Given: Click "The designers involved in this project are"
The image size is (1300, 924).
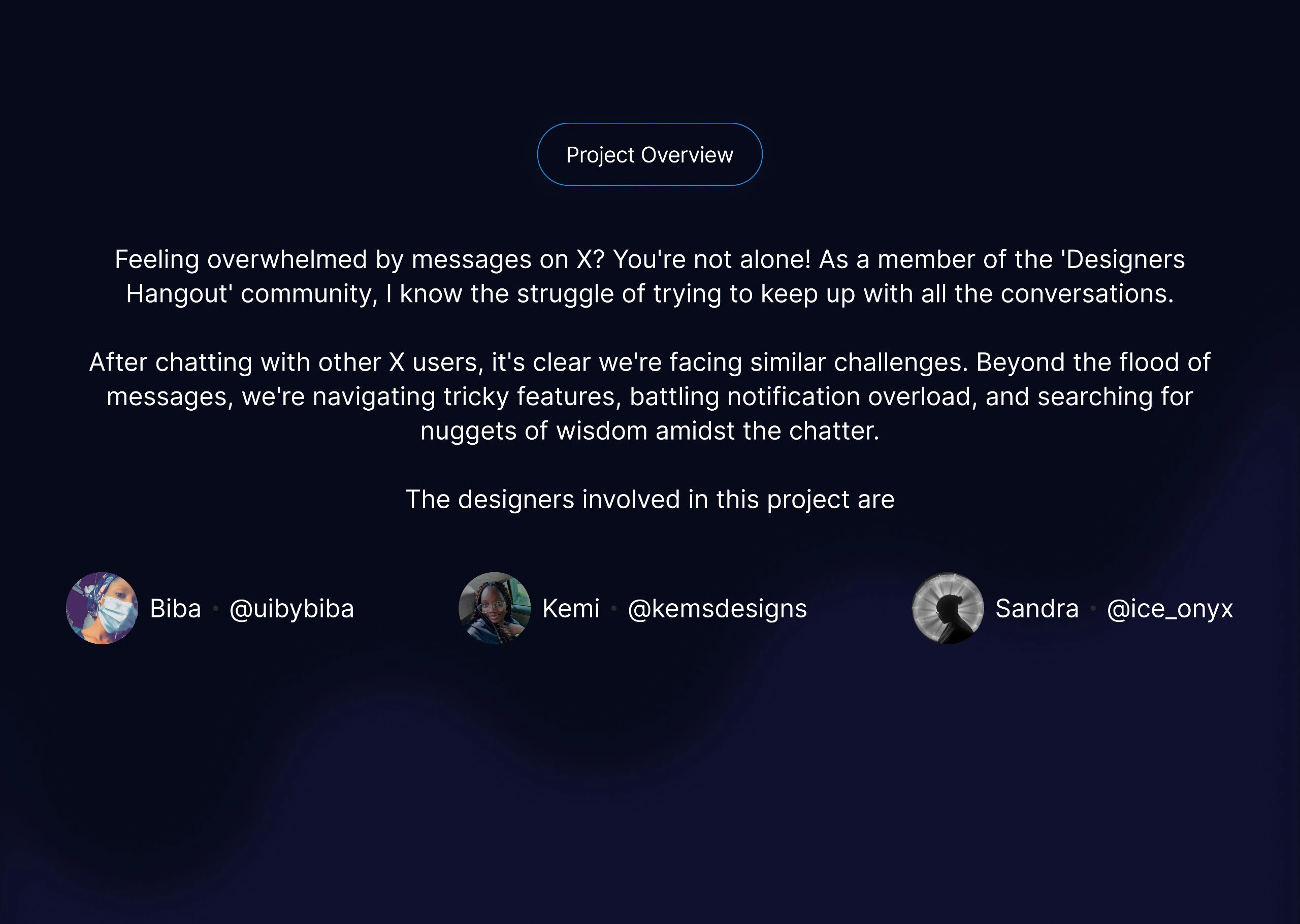Looking at the screenshot, I should (x=649, y=500).
